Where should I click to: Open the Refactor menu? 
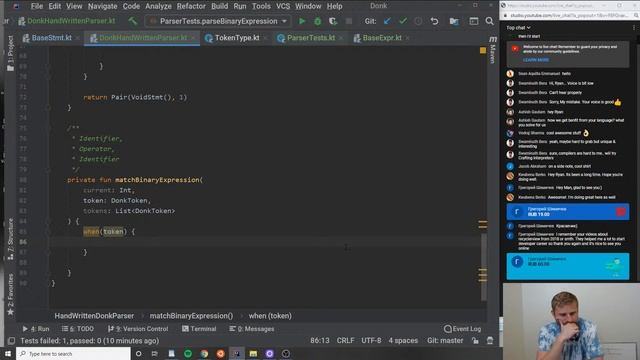[191, 6]
